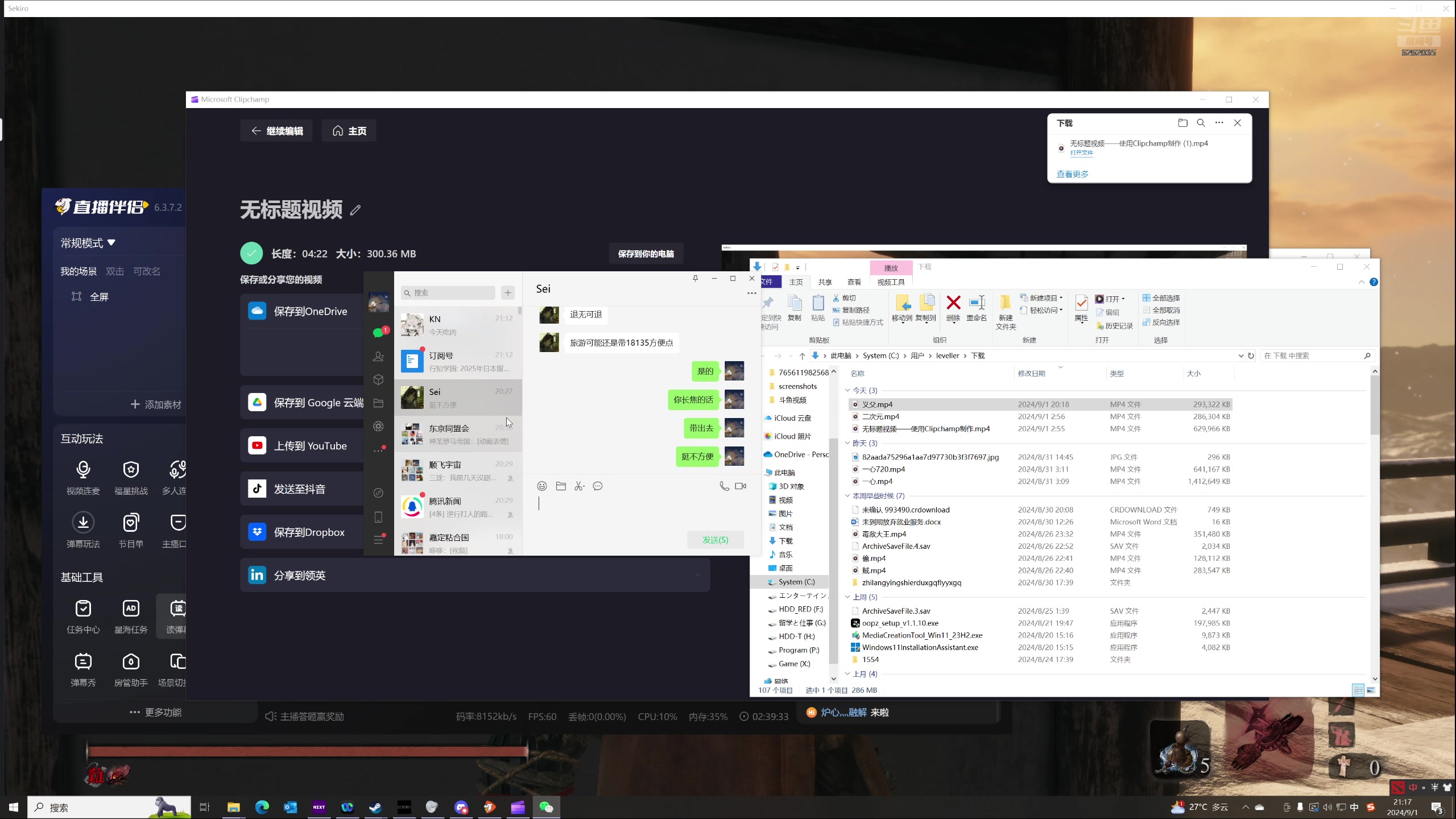
Task: Open emoji picker in WeChat chat
Action: [x=542, y=486]
